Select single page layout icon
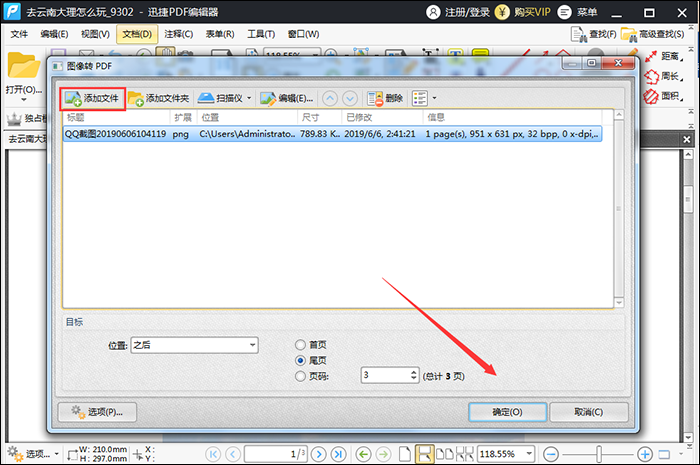This screenshot has height=465, width=700. pyautogui.click(x=404, y=454)
